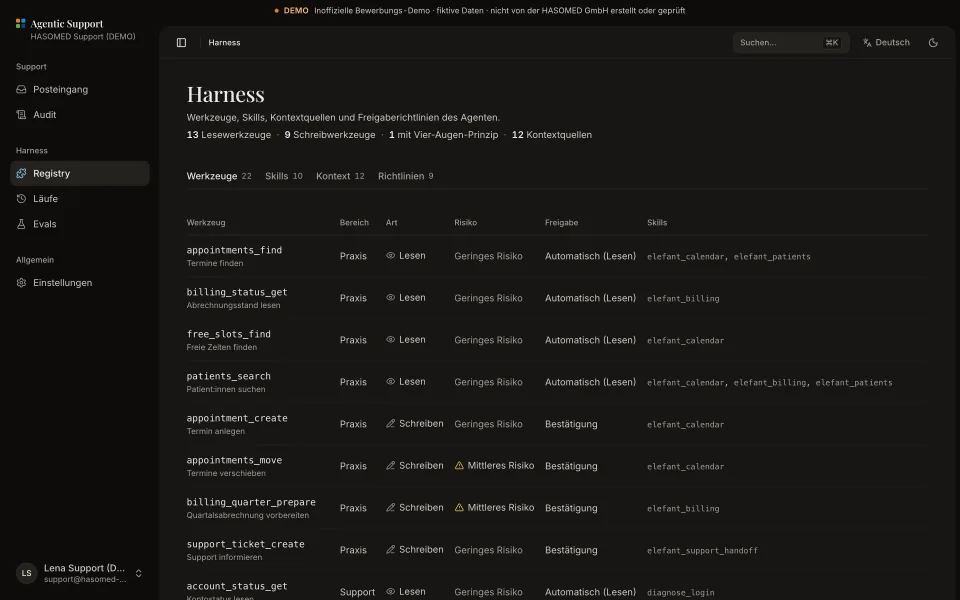The height and width of the screenshot is (600, 960).
Task: Click the Evals flask icon
Action: pyautogui.click(x=21, y=224)
